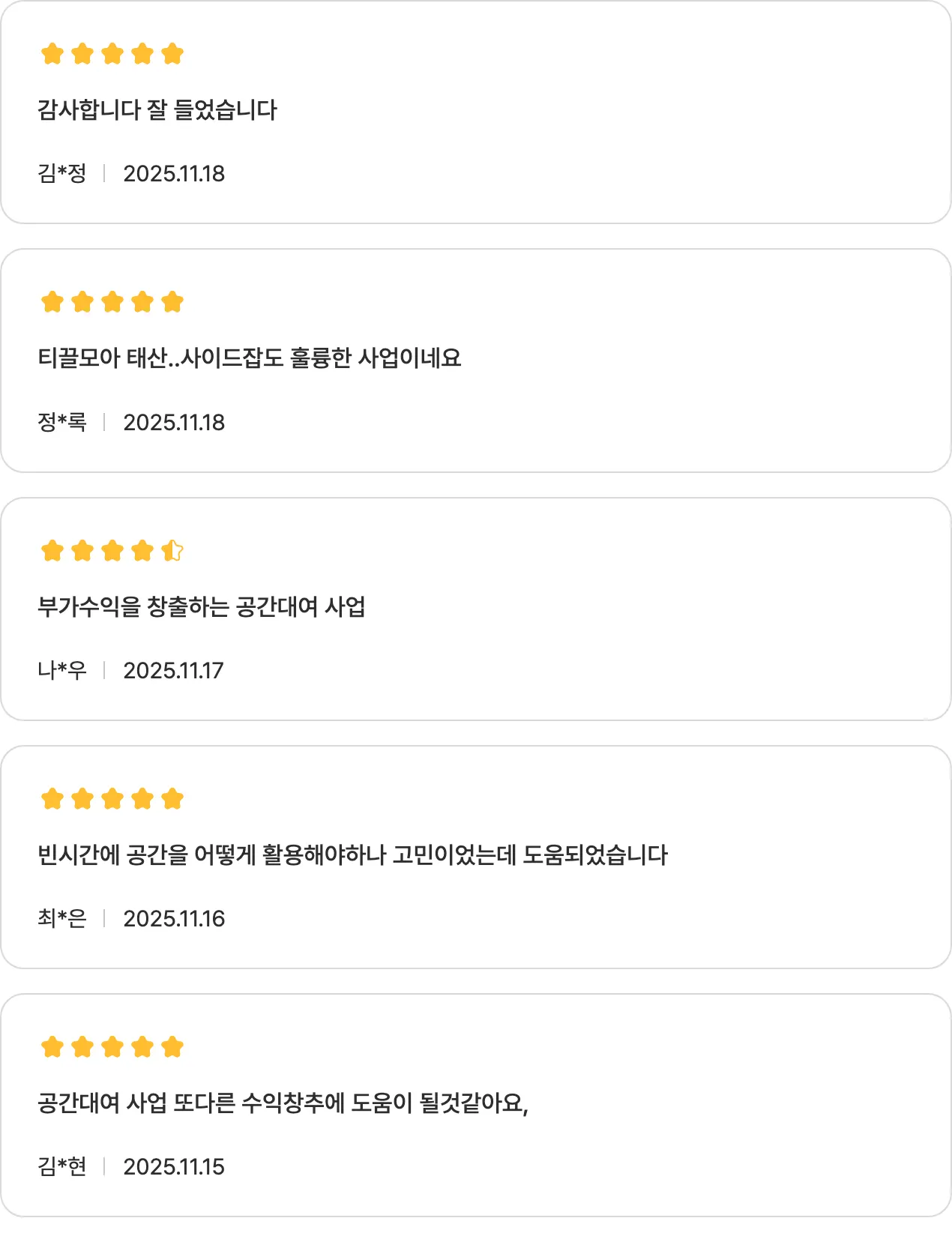The height and width of the screenshot is (1254, 952).
Task: Click the fifth star in 최*은's review
Action: 172,799
